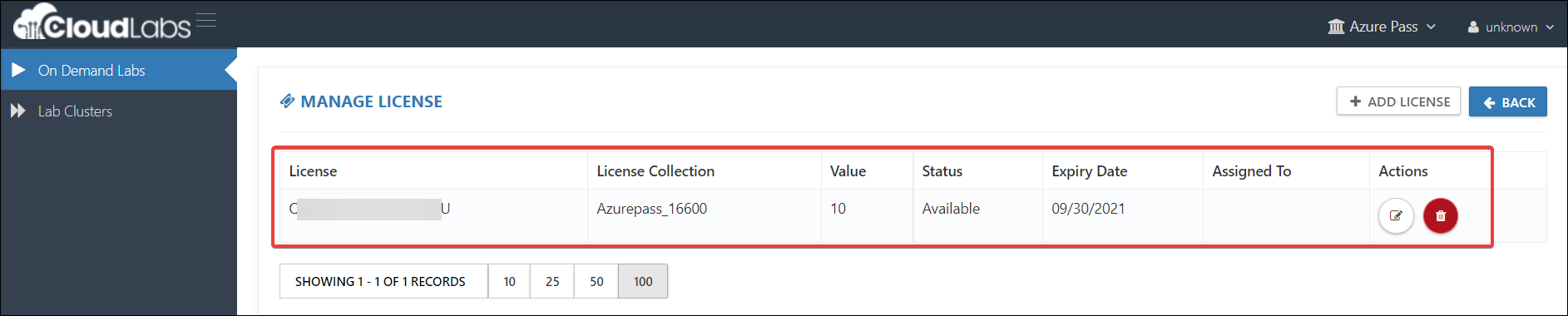Click the CloudLabs logo

tap(101, 22)
